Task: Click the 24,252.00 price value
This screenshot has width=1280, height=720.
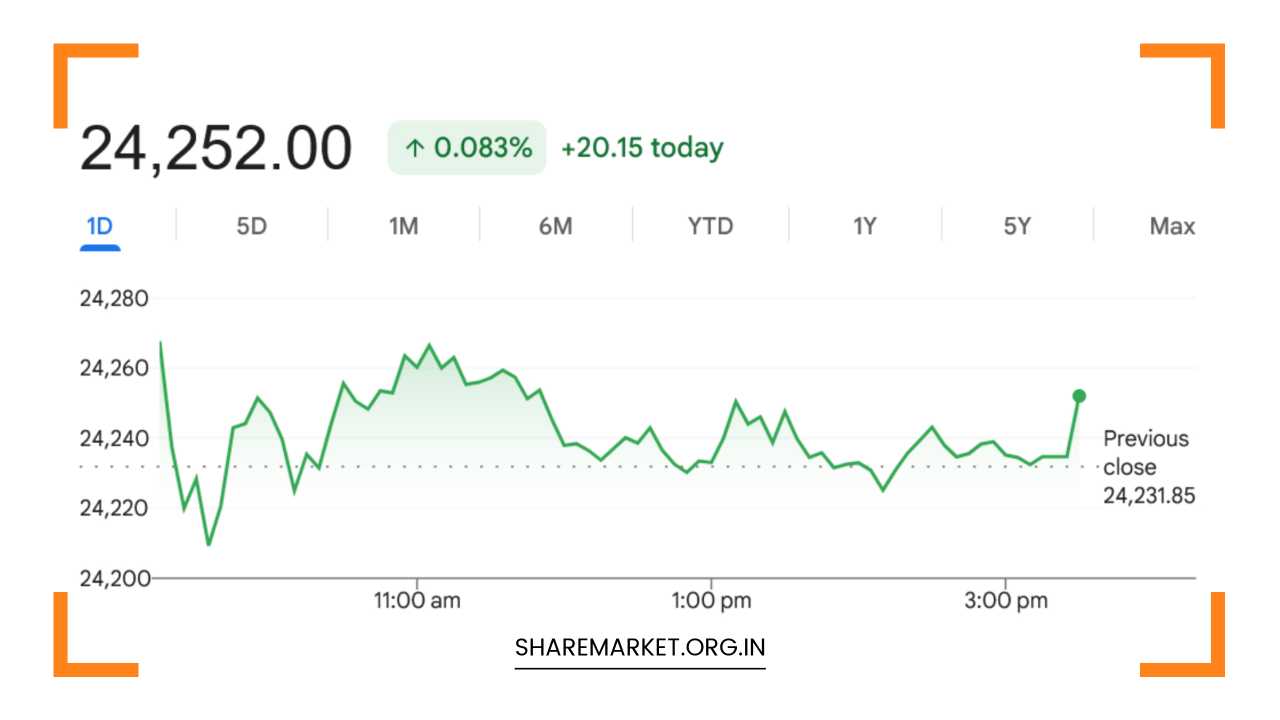Action: [216, 148]
